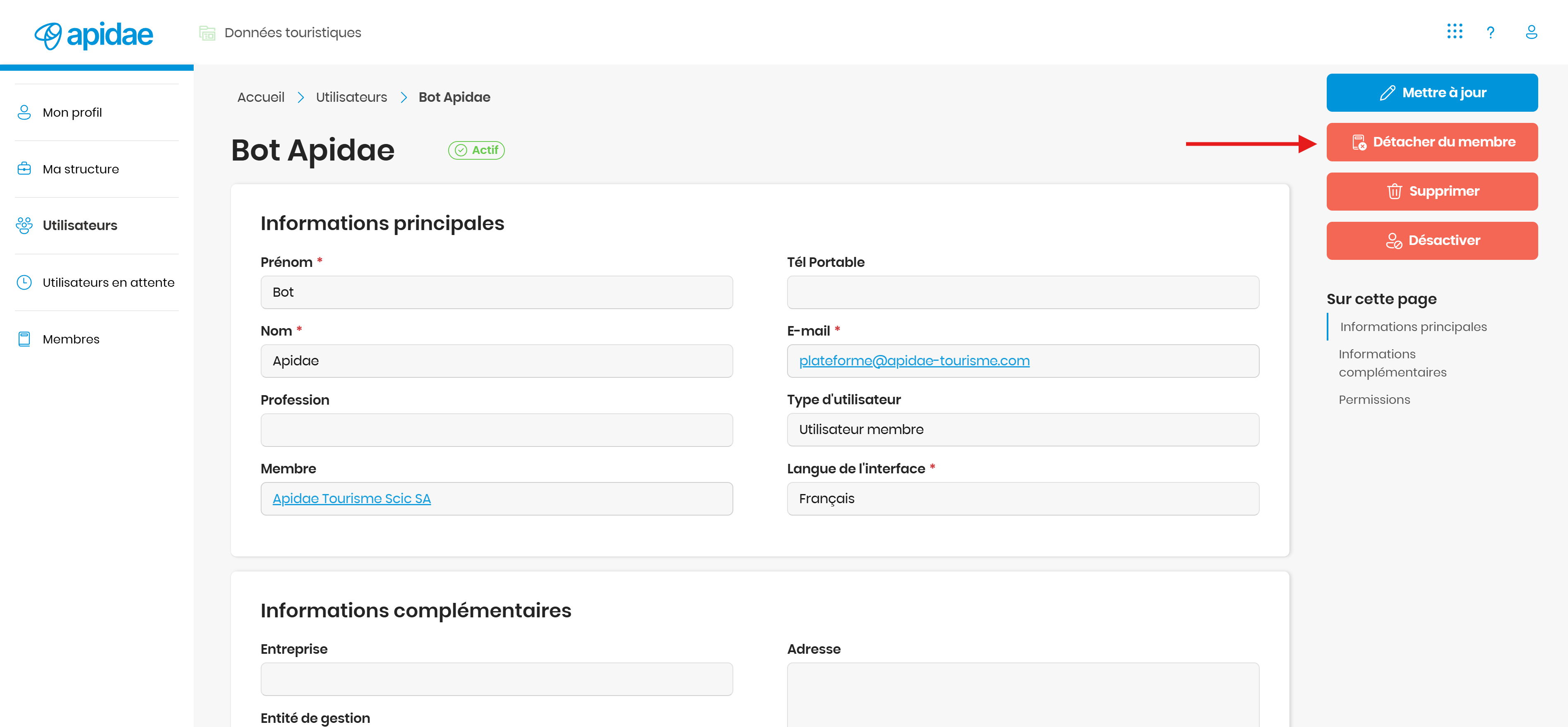Image resolution: width=1568 pixels, height=727 pixels.
Task: Jump to Permissions in page outline
Action: pos(1374,400)
